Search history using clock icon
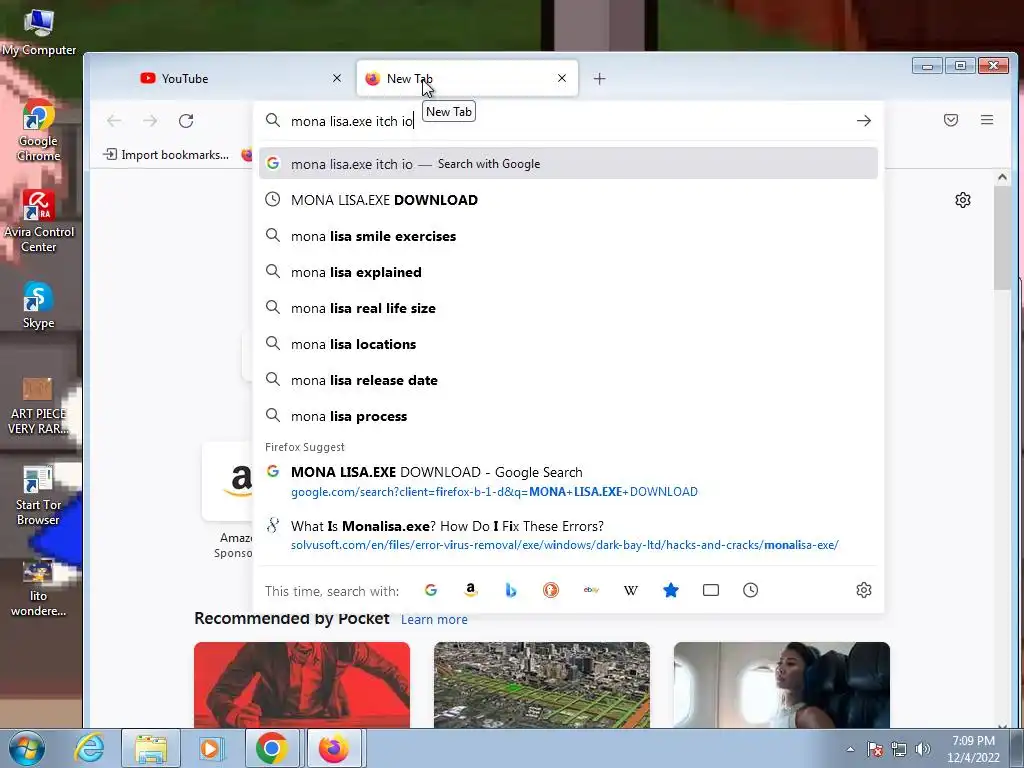Screen dimensions: 1024x768 pos(750,590)
